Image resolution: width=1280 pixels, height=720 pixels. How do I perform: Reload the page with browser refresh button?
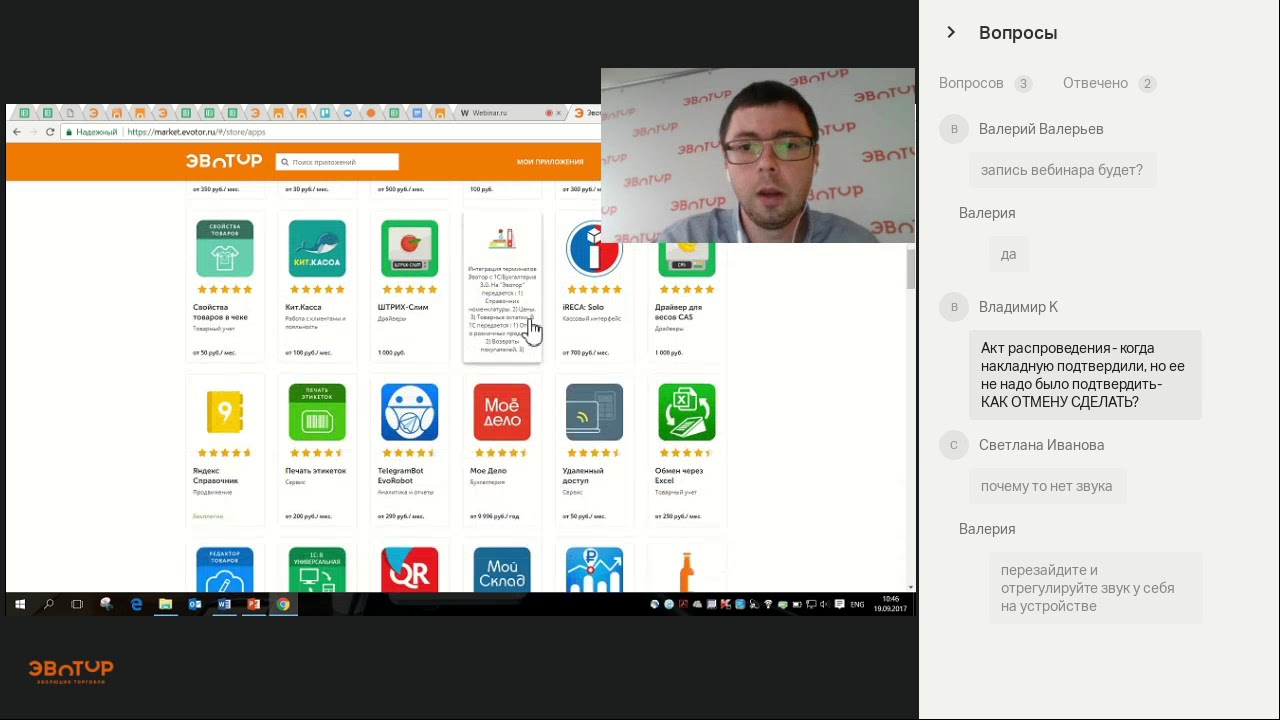point(51,132)
